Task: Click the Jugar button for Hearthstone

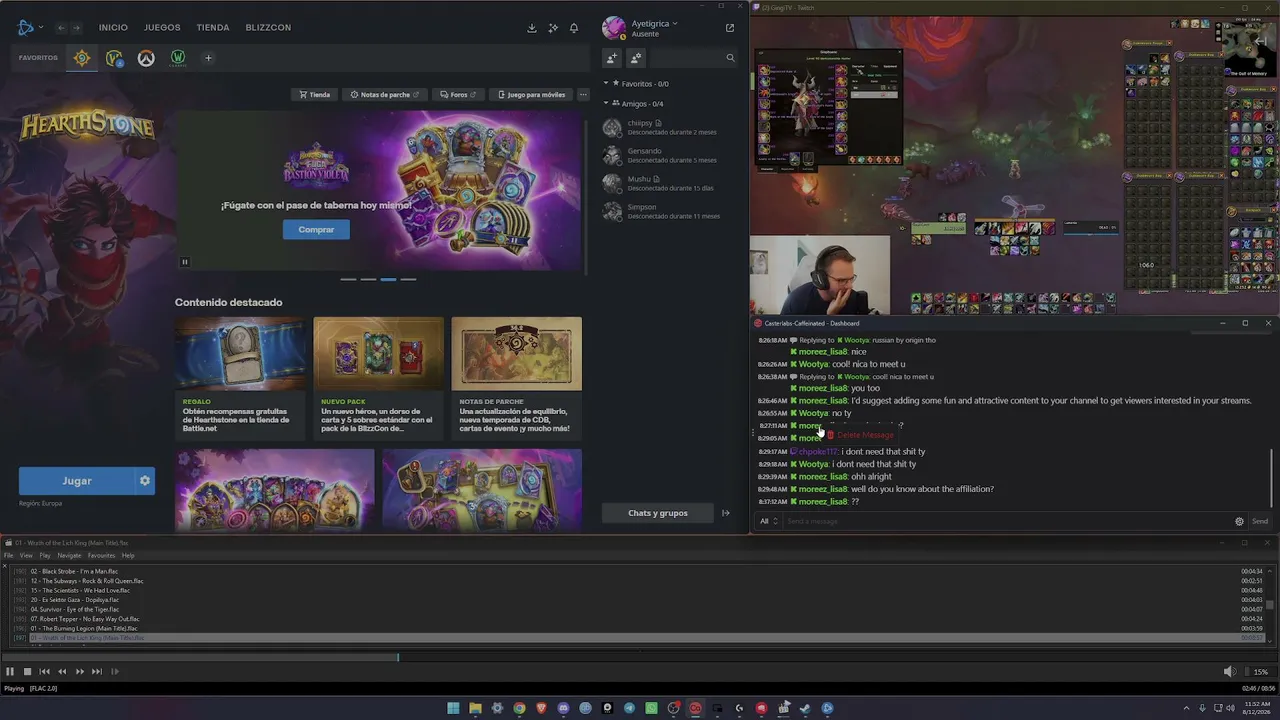Action: (77, 481)
